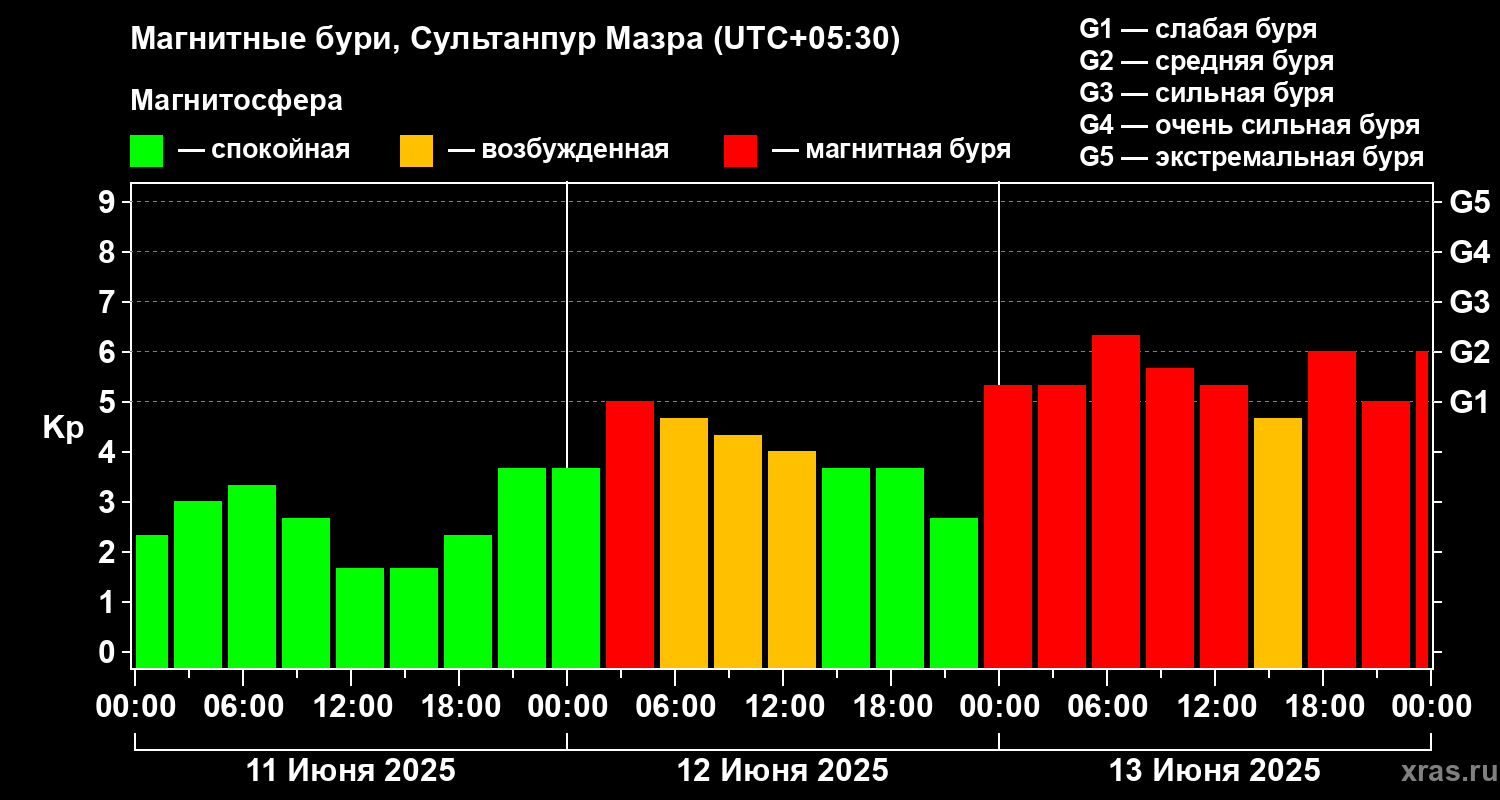This screenshot has height=800, width=1500.
Task: Click the 'G1 — слабая буря' legend line
Action: click(1198, 29)
